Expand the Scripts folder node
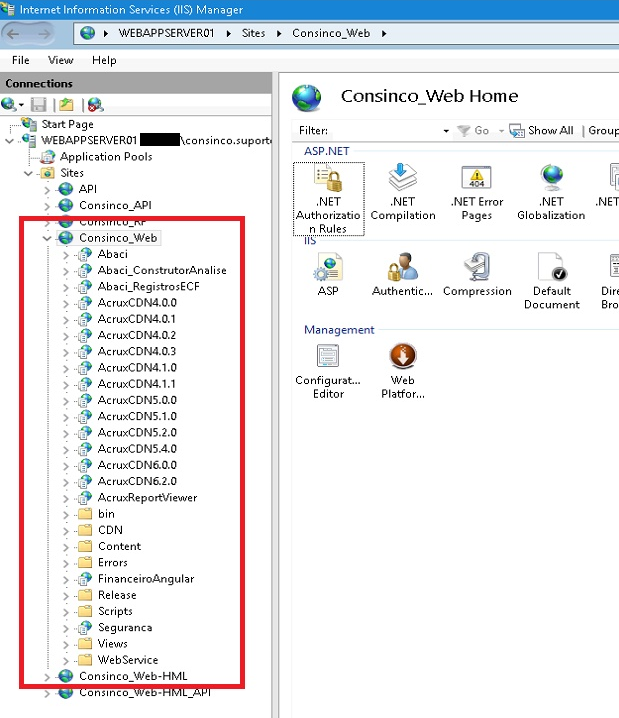Image resolution: width=619 pixels, height=718 pixels. point(65,612)
